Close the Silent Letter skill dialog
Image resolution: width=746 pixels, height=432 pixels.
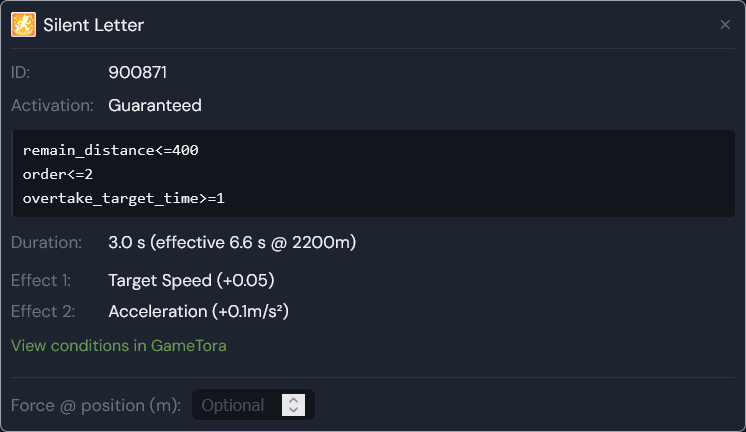tap(725, 25)
